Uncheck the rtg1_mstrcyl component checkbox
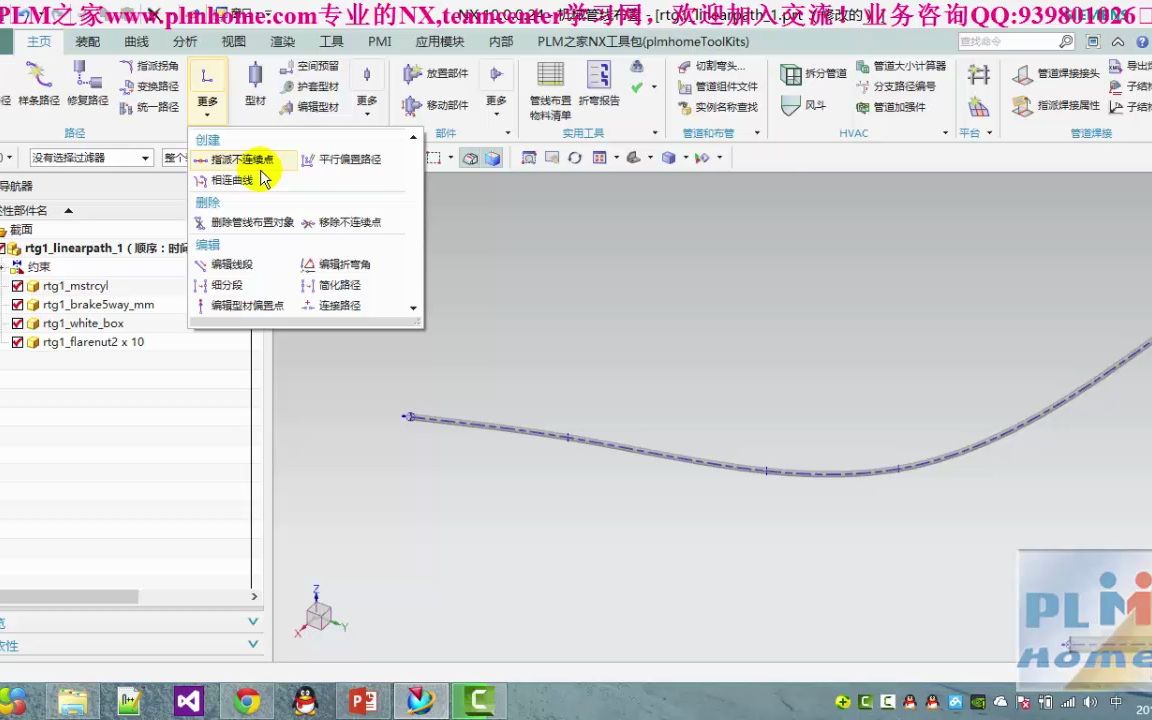This screenshot has height=720, width=1152. (x=18, y=286)
